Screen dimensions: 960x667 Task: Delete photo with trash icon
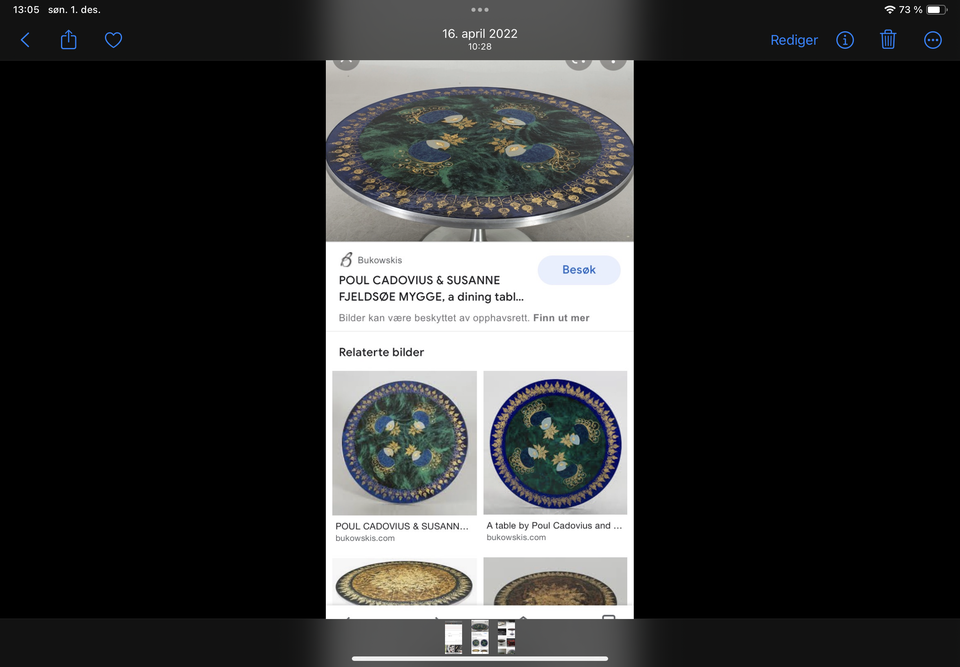pyautogui.click(x=888, y=40)
